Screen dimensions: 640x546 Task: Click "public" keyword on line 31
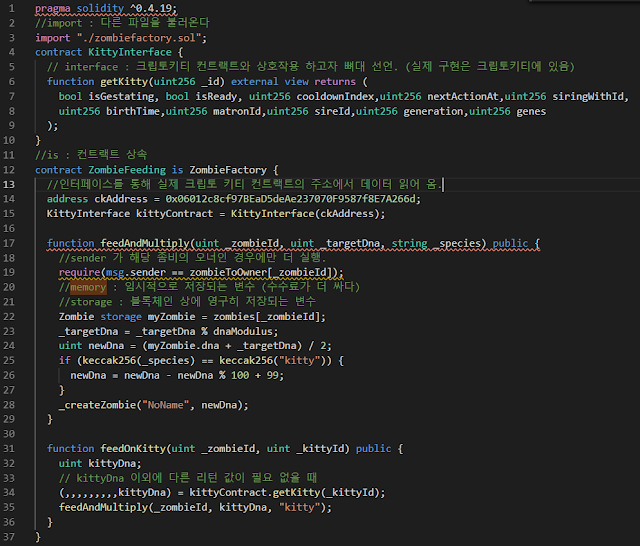(373, 448)
